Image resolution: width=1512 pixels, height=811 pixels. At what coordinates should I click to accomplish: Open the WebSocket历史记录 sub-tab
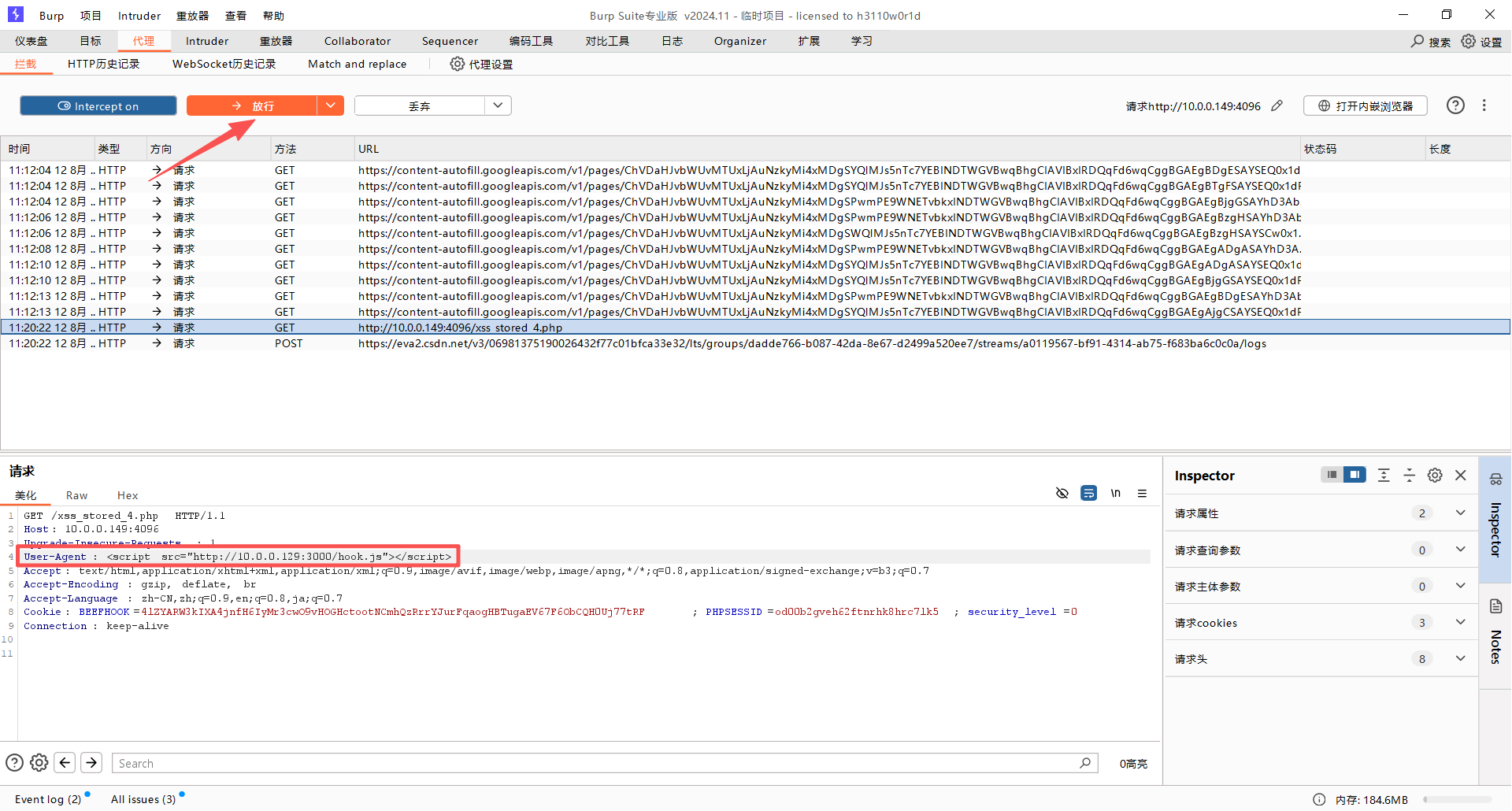(x=224, y=64)
